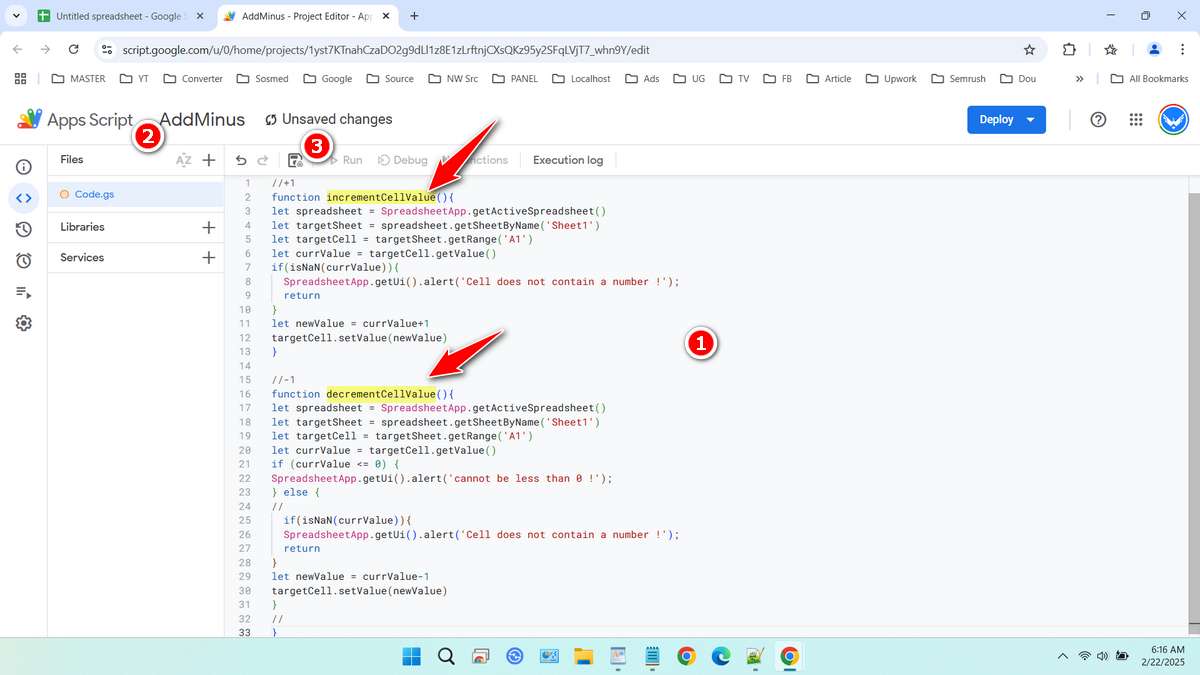Rename the project by clicking AddMinus title

(x=202, y=120)
